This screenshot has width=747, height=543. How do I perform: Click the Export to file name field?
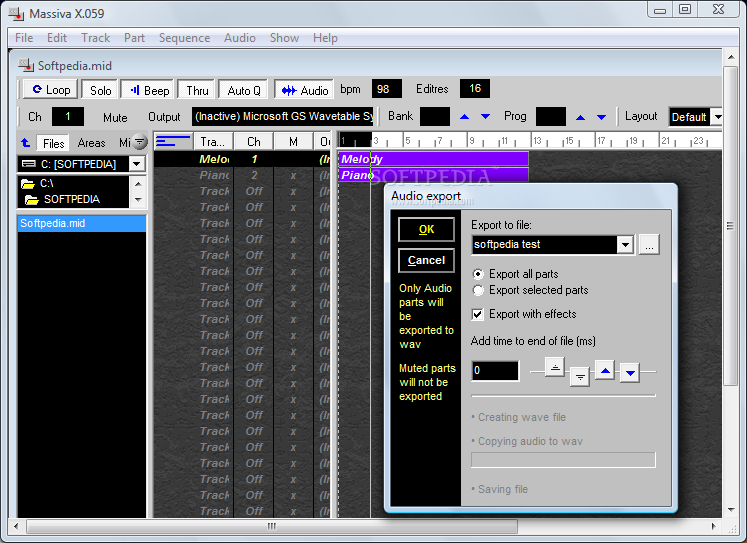[x=544, y=244]
